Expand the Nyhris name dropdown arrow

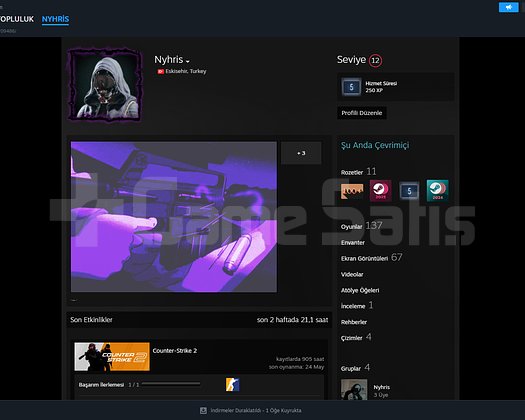[188, 61]
